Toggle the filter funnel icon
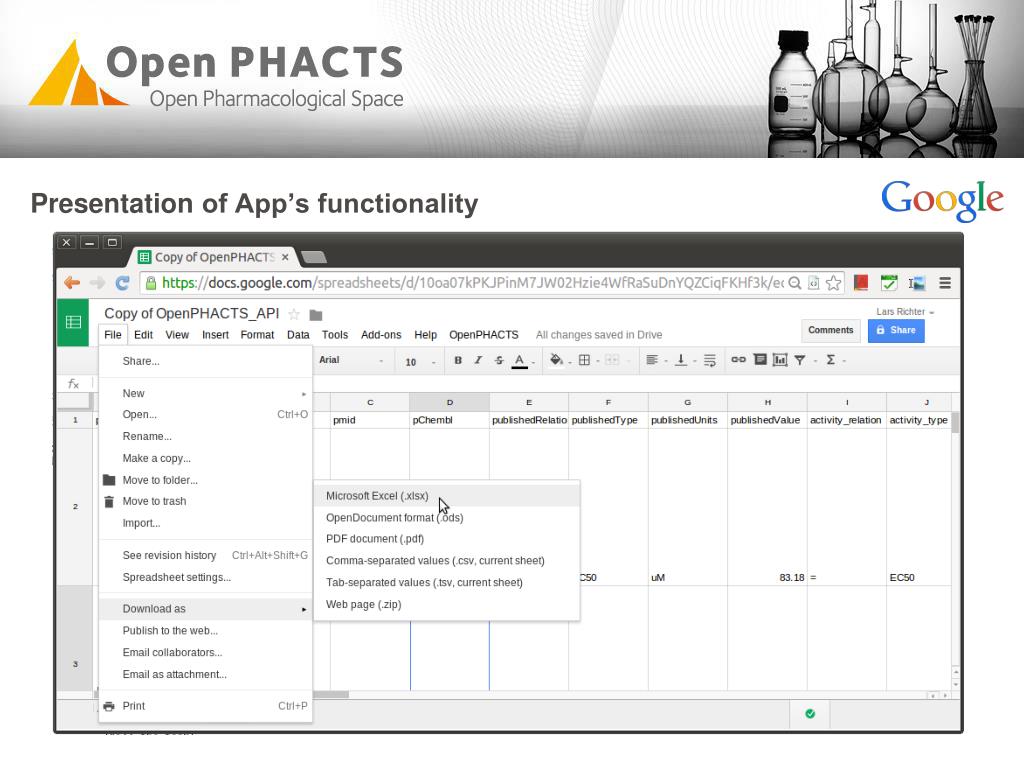This screenshot has height=768, width=1024. point(799,360)
